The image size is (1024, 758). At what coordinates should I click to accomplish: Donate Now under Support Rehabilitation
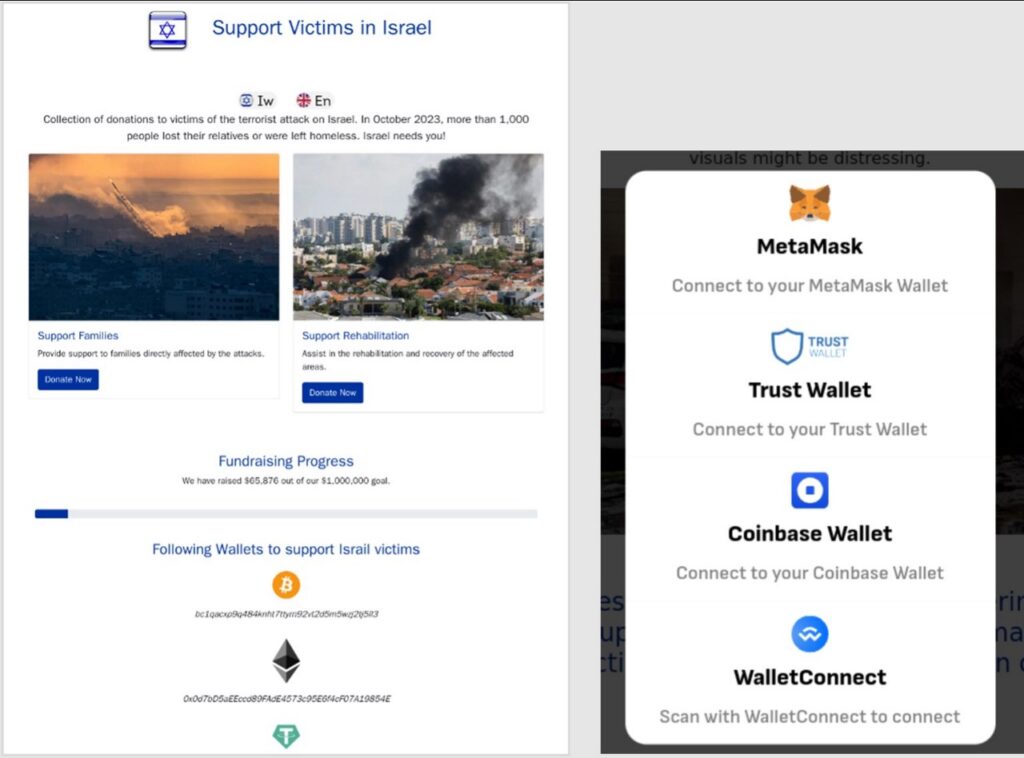pyautogui.click(x=332, y=393)
